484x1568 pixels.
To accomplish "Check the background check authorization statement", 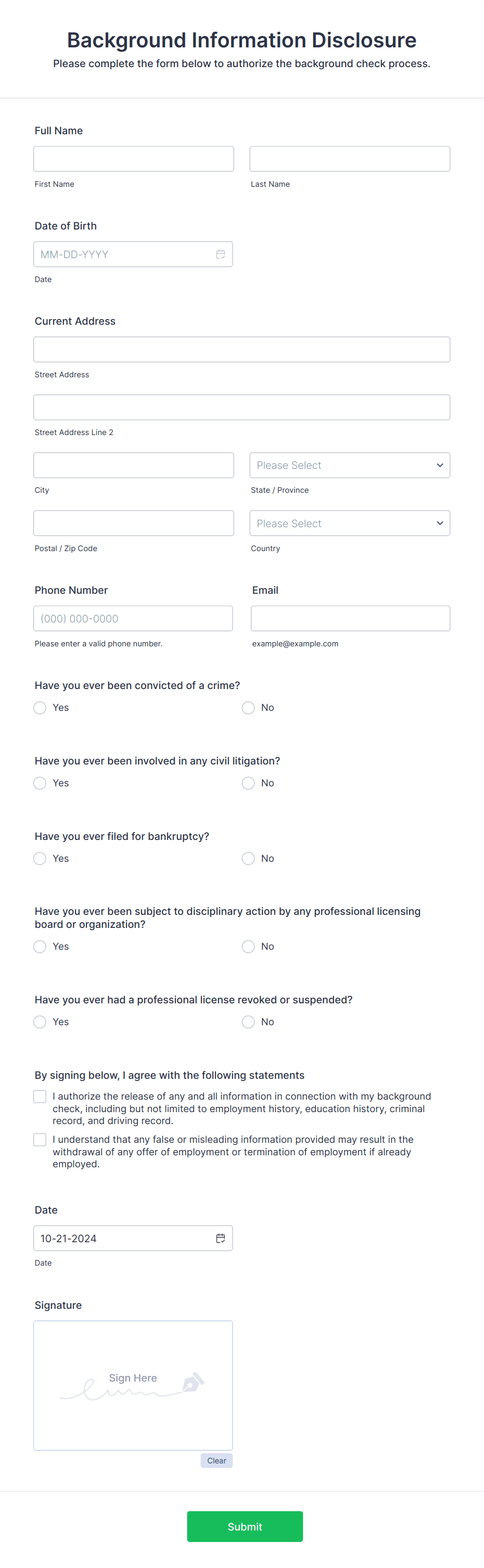I will point(40,1095).
